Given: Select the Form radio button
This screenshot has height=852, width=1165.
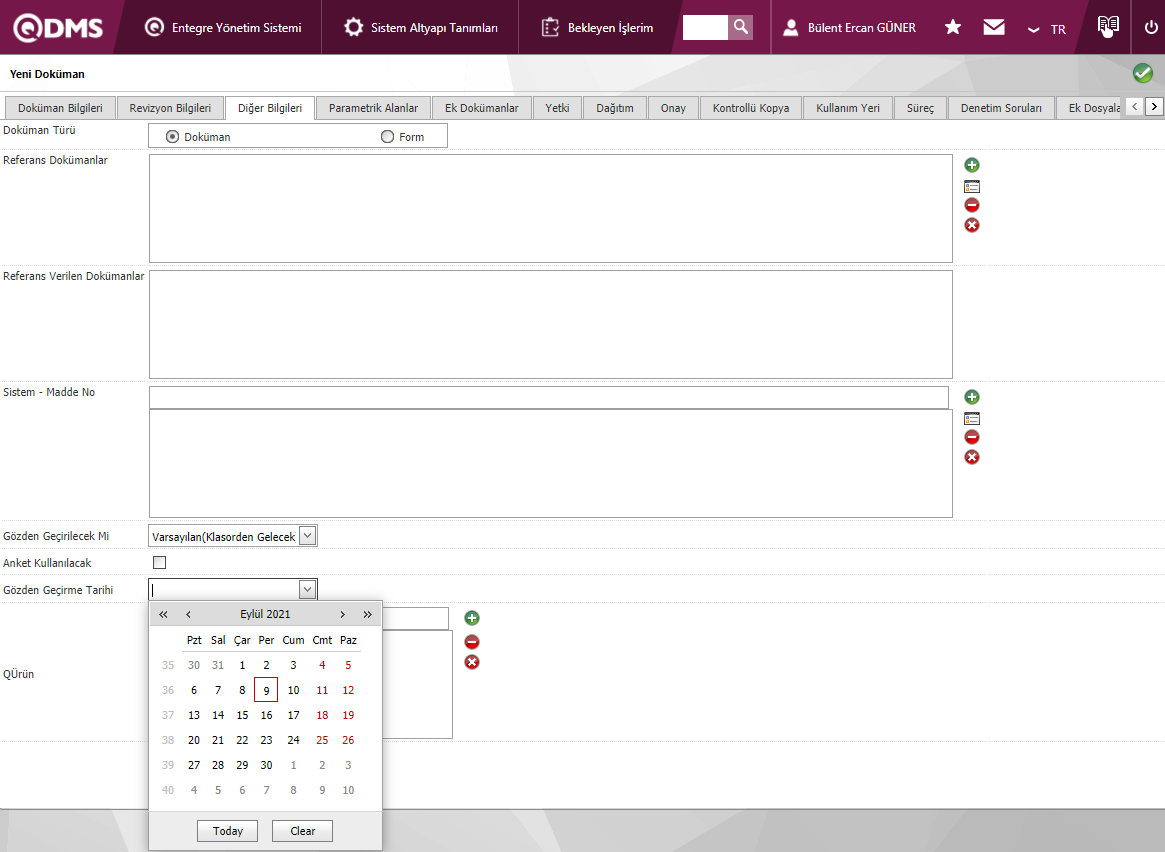Looking at the screenshot, I should pos(387,137).
